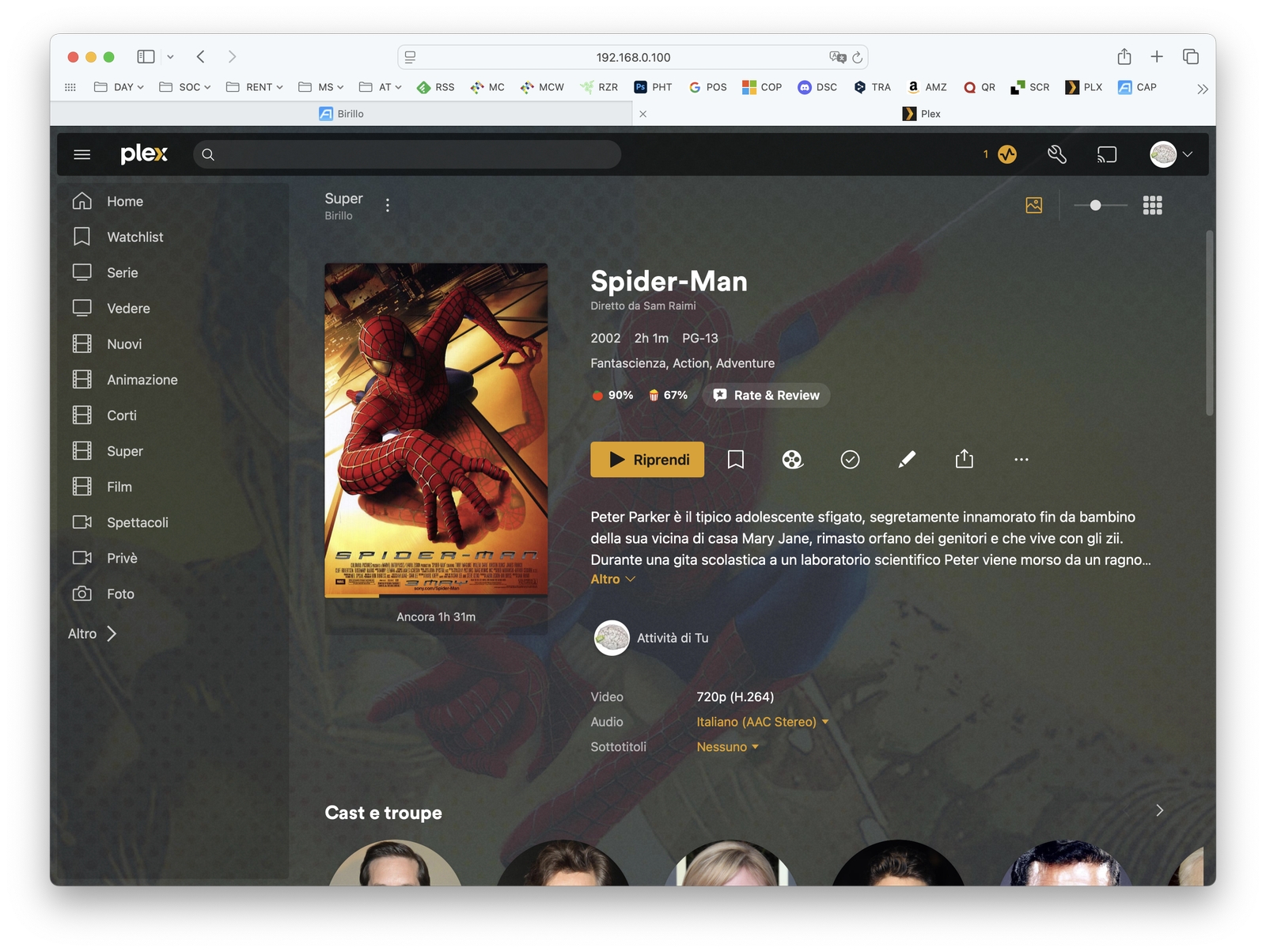Open Safari sidebar options dropdown arrow
The height and width of the screenshot is (952, 1266).
tap(170, 56)
